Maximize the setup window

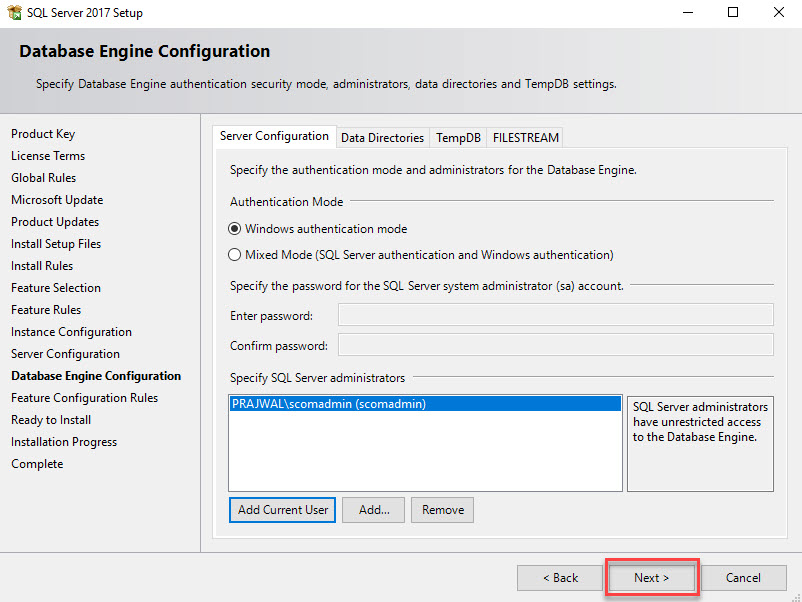pos(733,12)
